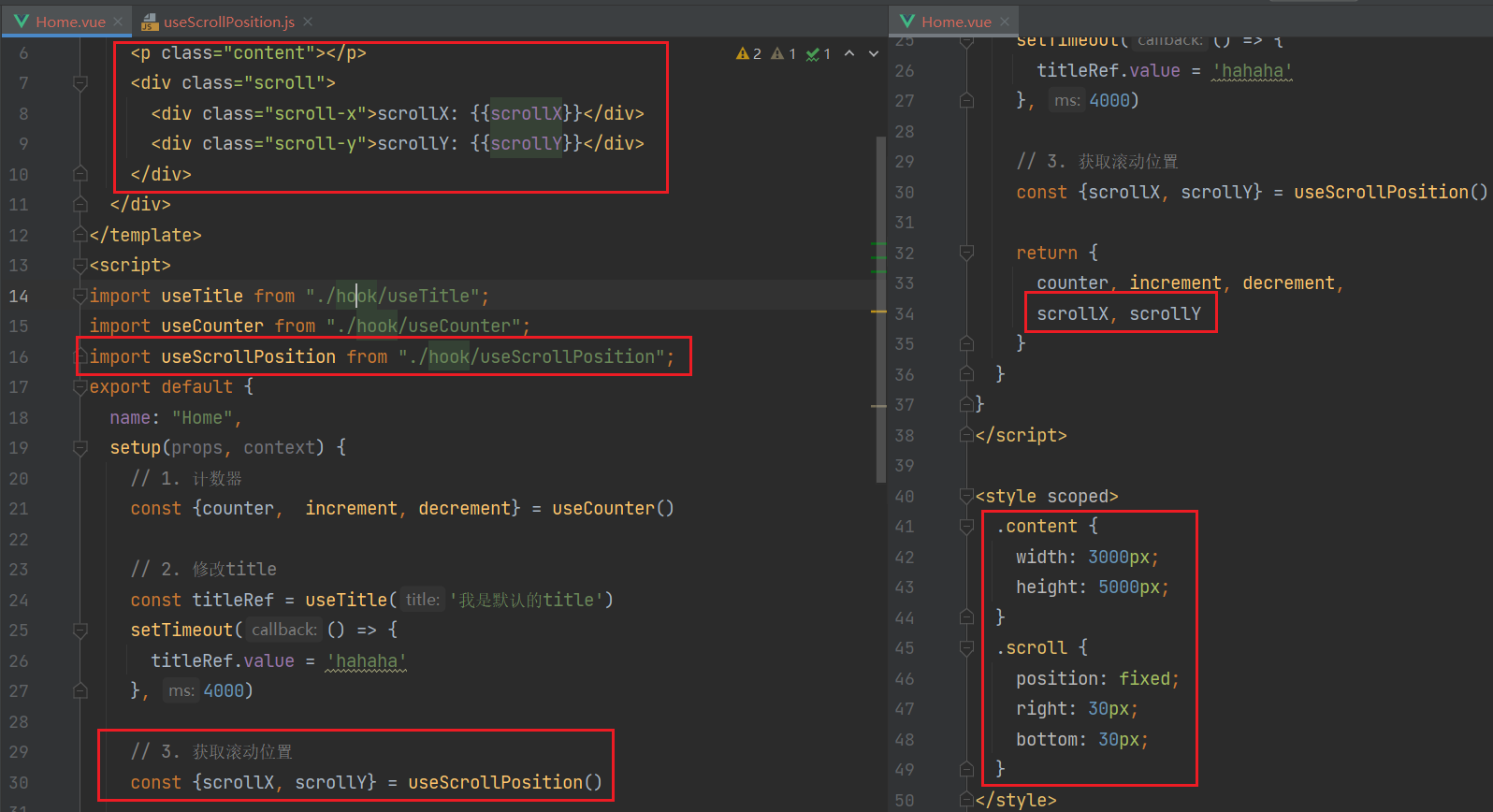Screen dimensions: 1493x812
Task: Click useScrollPosition() call in left pane line 30
Action: click(x=505, y=782)
